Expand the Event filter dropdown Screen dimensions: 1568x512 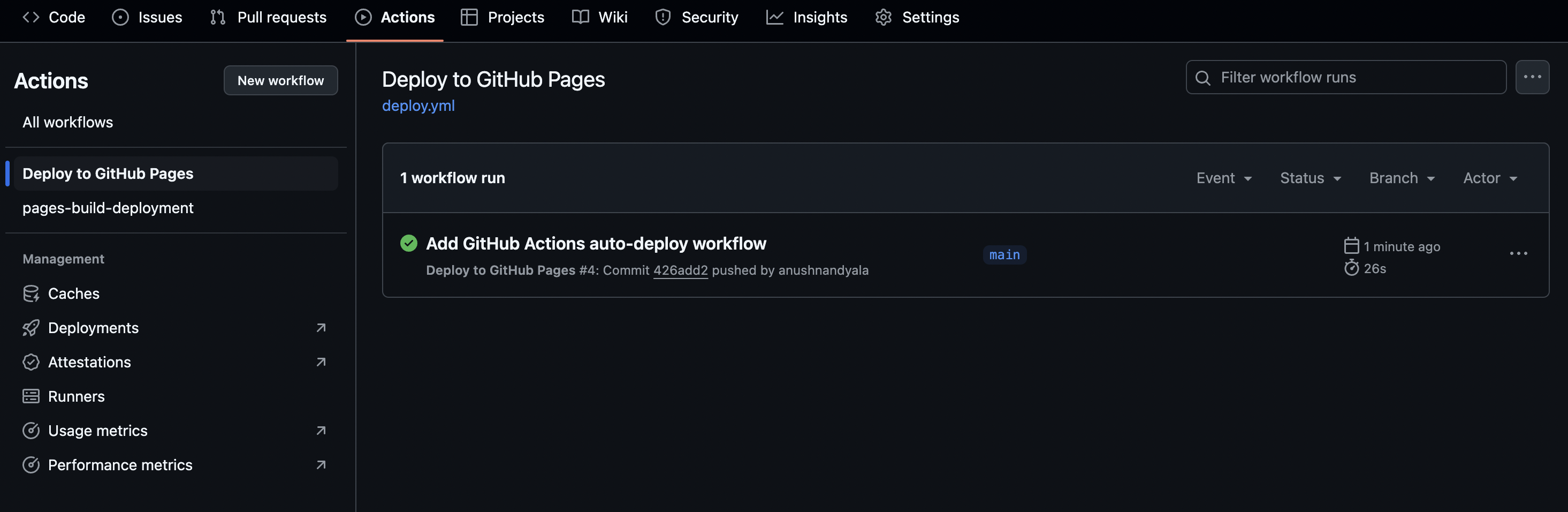coord(1224,178)
